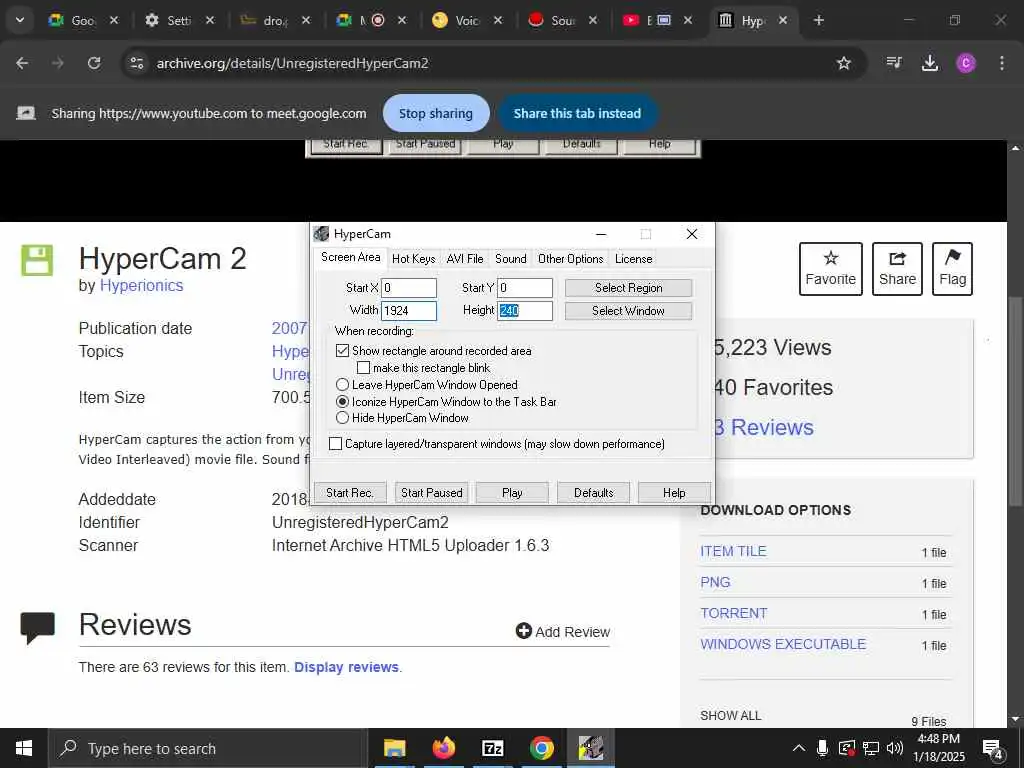
Task: Click the Start X input field
Action: coord(409,288)
